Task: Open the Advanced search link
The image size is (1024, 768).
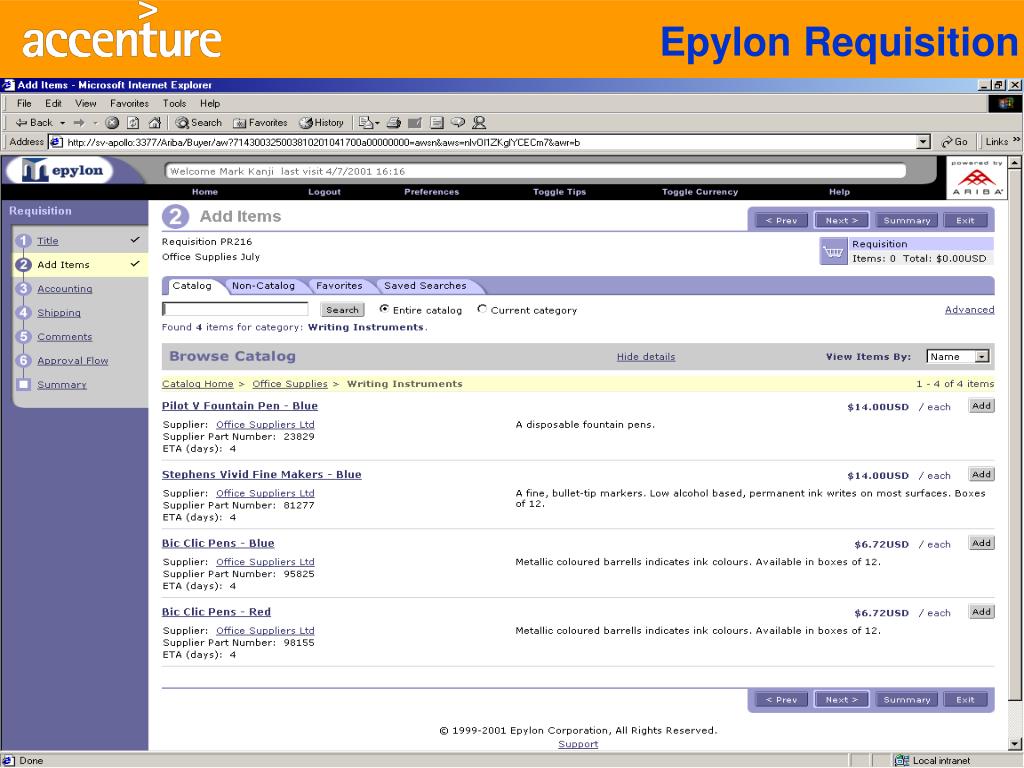Action: pyautogui.click(x=969, y=310)
